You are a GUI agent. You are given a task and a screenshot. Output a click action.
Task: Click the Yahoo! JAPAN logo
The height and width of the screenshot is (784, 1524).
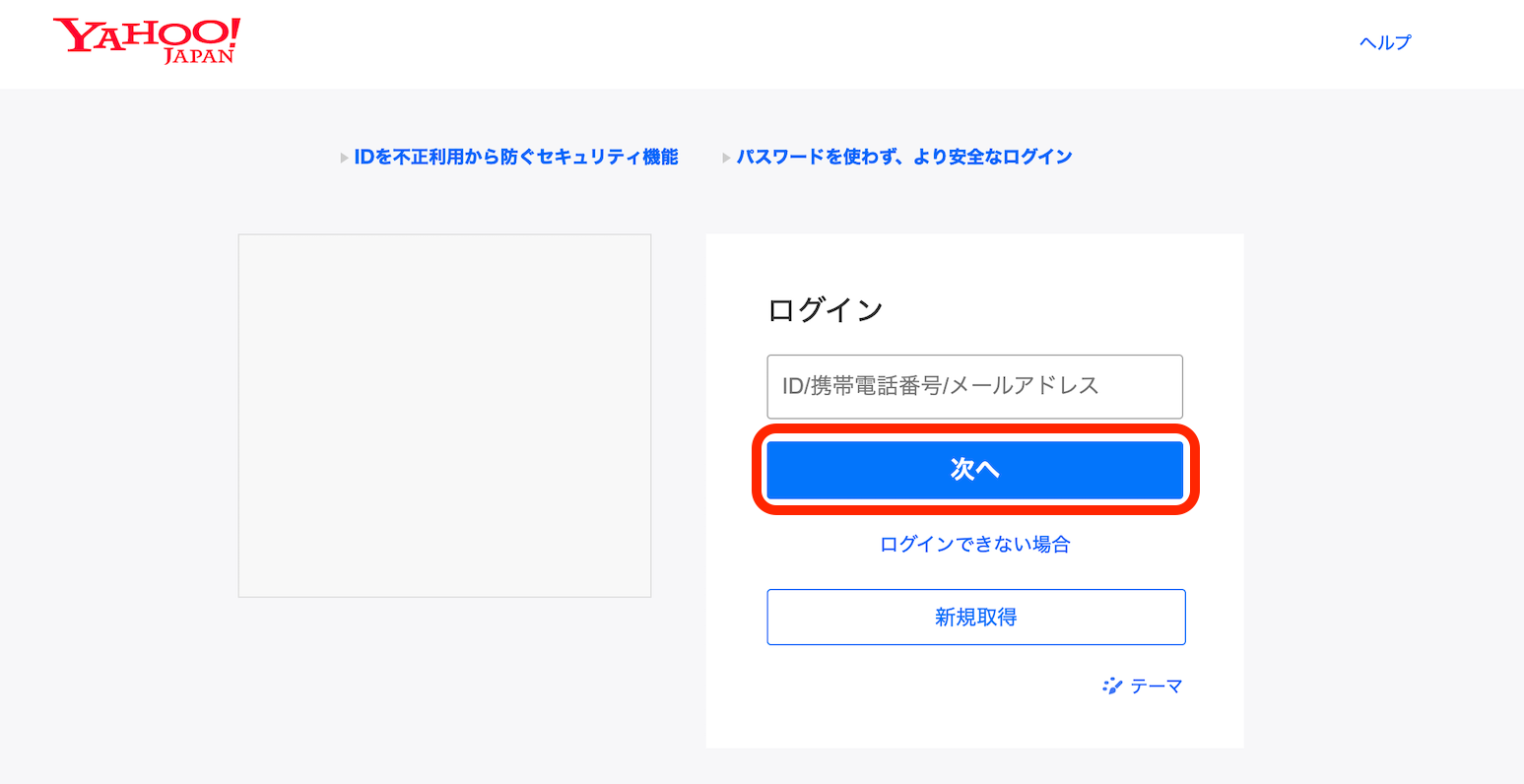tap(146, 40)
